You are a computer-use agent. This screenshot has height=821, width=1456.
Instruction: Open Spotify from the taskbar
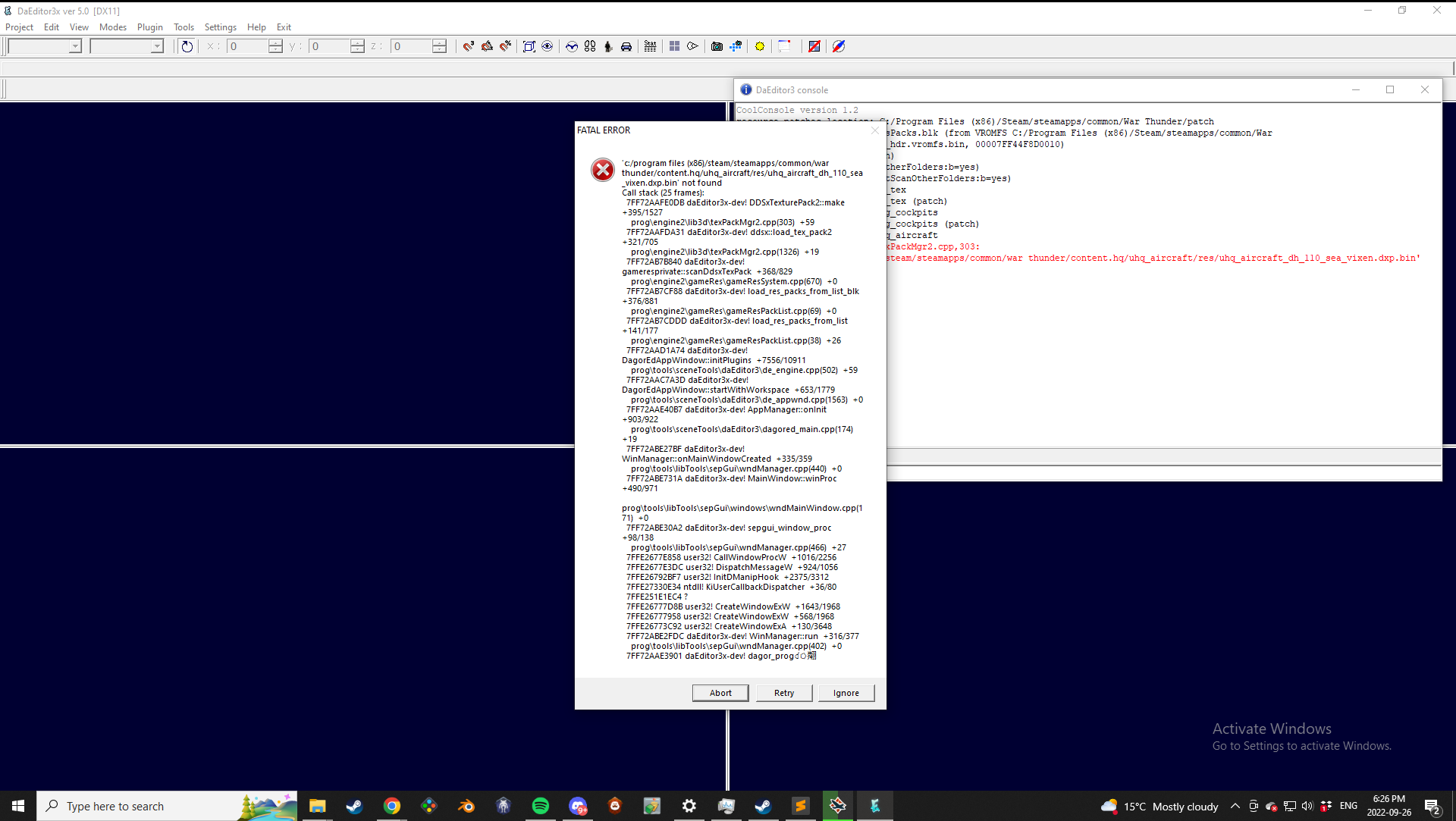point(540,806)
